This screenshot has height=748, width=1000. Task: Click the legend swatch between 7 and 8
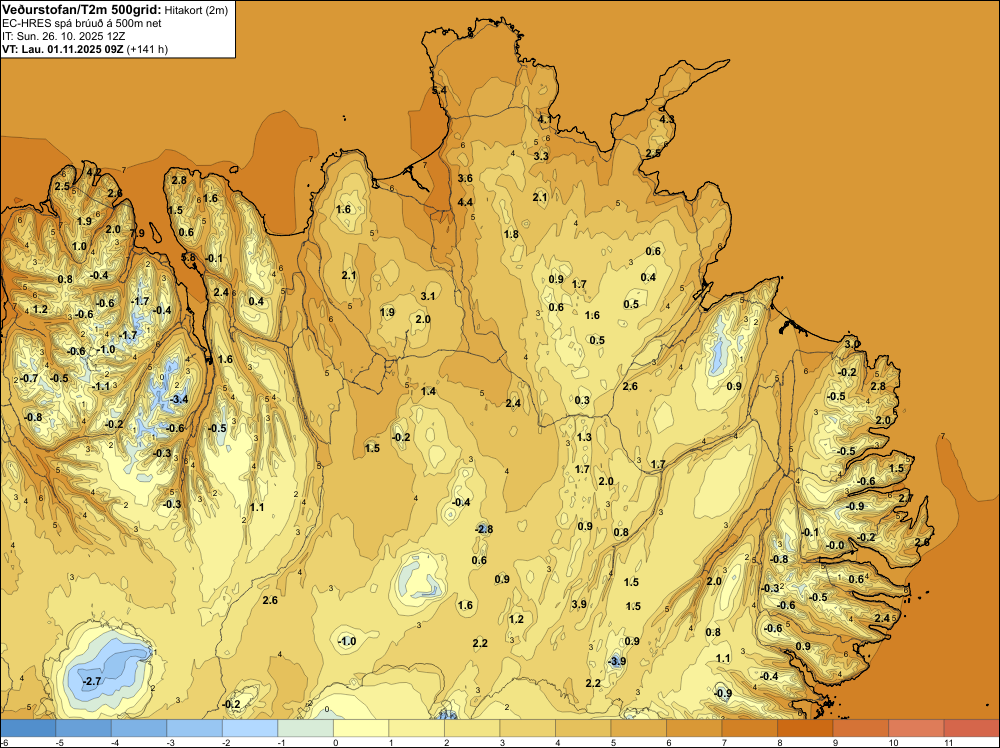tap(749, 728)
